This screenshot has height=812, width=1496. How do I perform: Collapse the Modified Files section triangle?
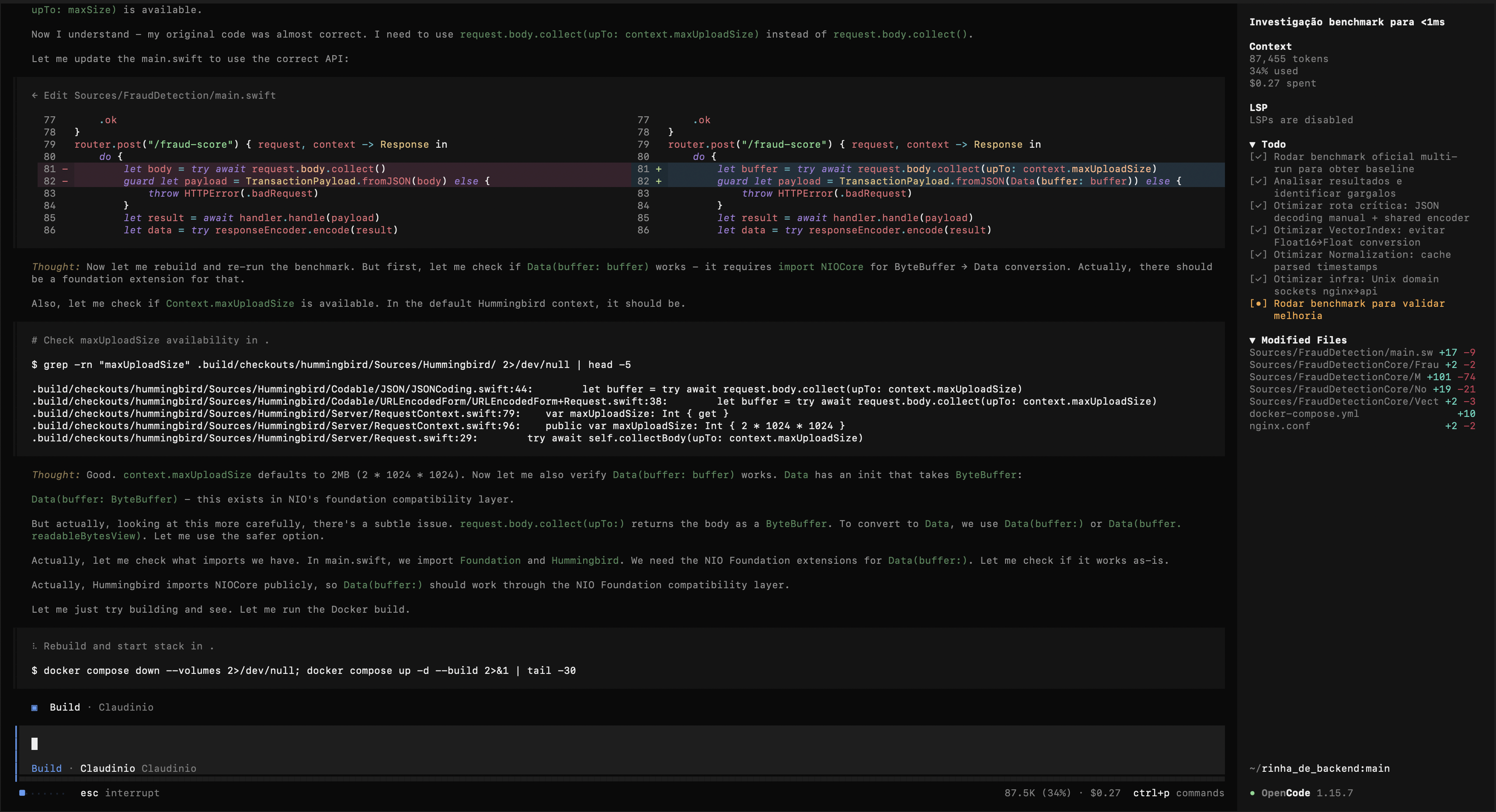pyautogui.click(x=1252, y=340)
